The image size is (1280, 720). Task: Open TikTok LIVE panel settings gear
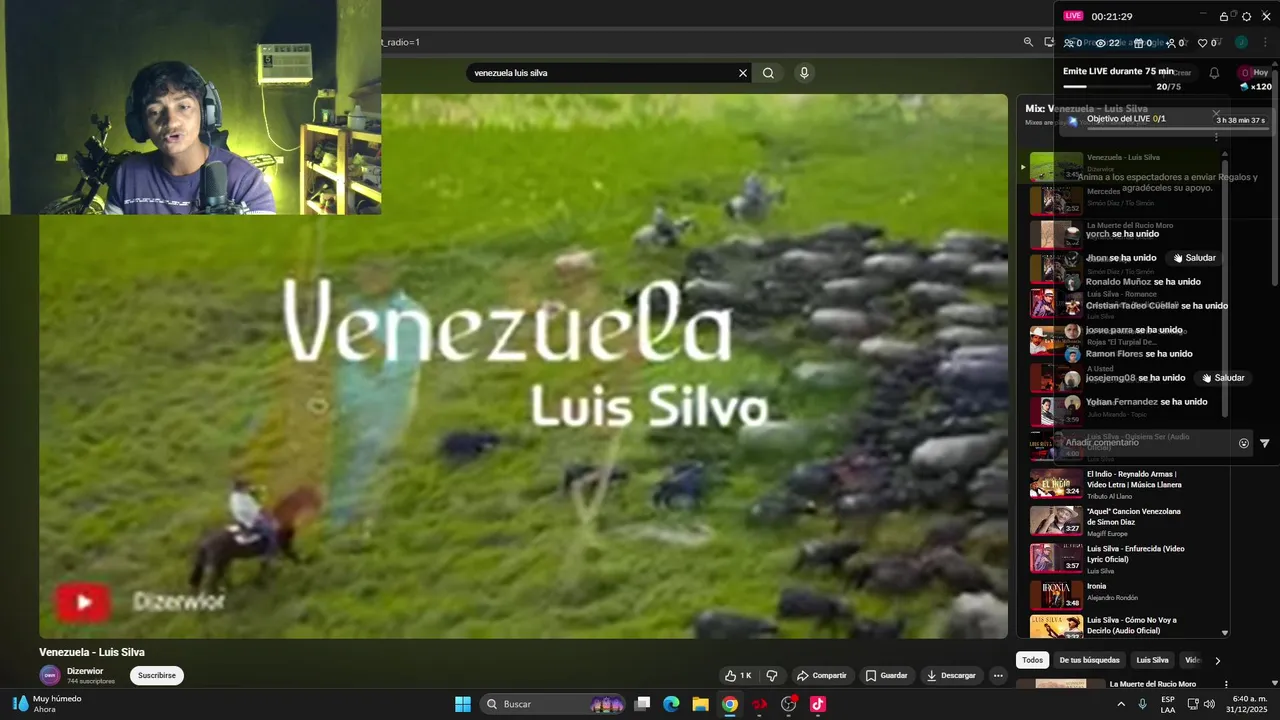tap(1246, 16)
